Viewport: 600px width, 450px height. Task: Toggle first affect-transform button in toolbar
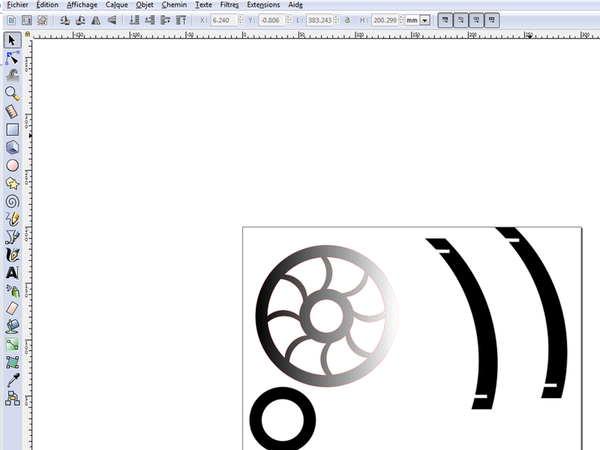pos(447,19)
